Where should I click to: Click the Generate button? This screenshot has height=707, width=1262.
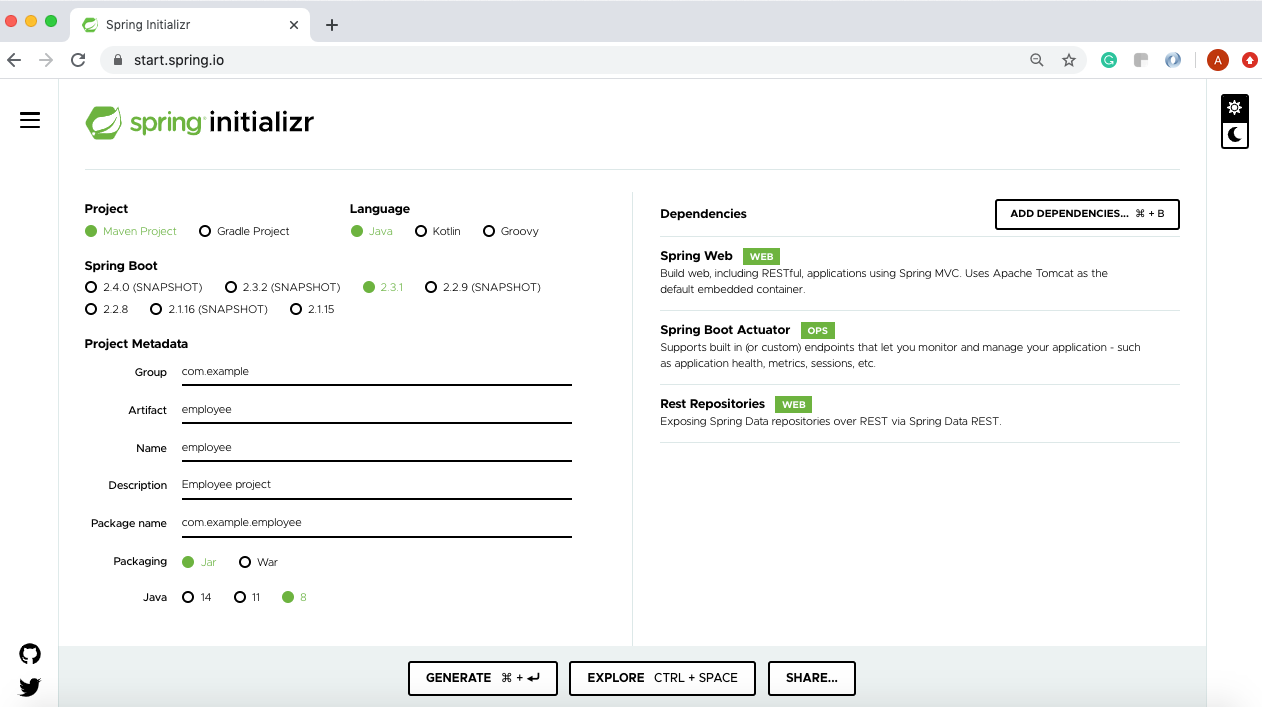click(482, 678)
